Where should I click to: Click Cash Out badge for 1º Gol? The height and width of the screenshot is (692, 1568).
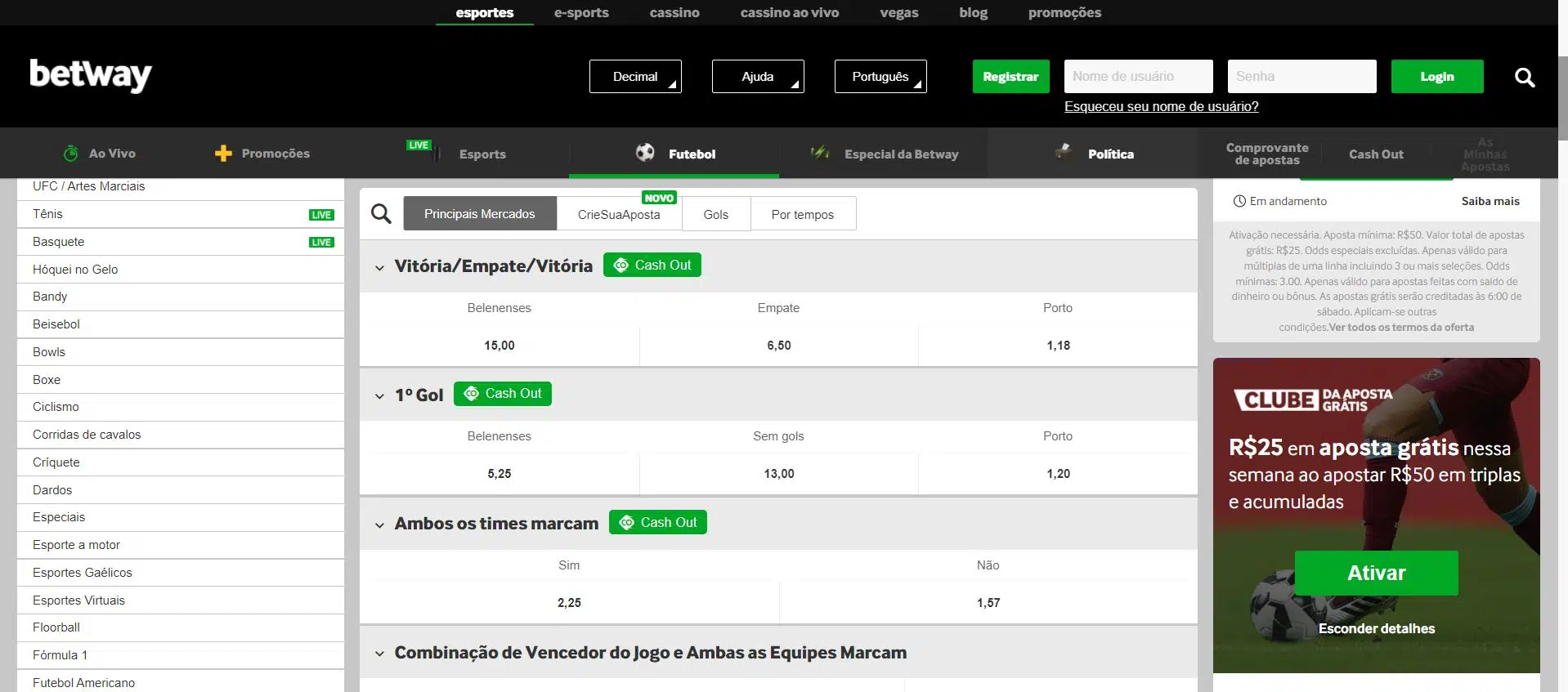(503, 394)
